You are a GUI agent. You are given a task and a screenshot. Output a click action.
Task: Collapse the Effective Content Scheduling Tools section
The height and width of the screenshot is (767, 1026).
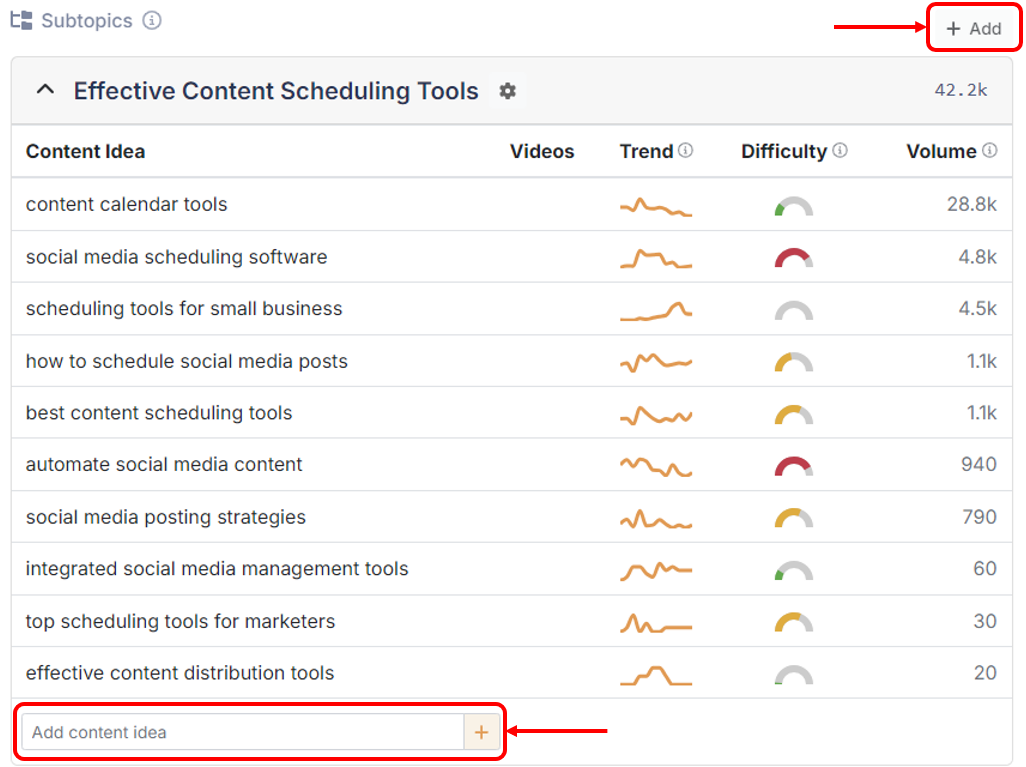(x=44, y=90)
